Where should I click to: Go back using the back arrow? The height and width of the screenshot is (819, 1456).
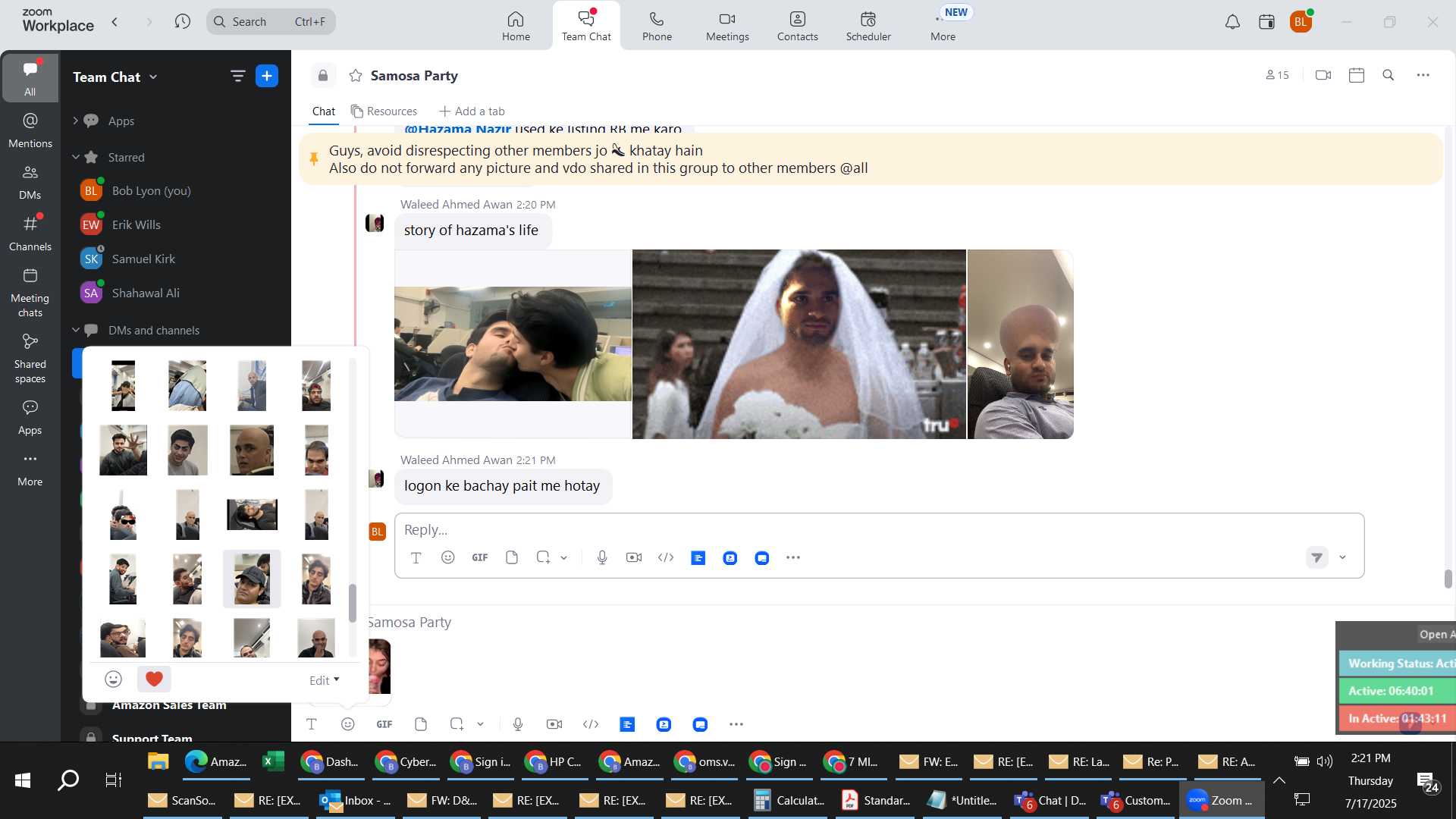click(x=115, y=22)
